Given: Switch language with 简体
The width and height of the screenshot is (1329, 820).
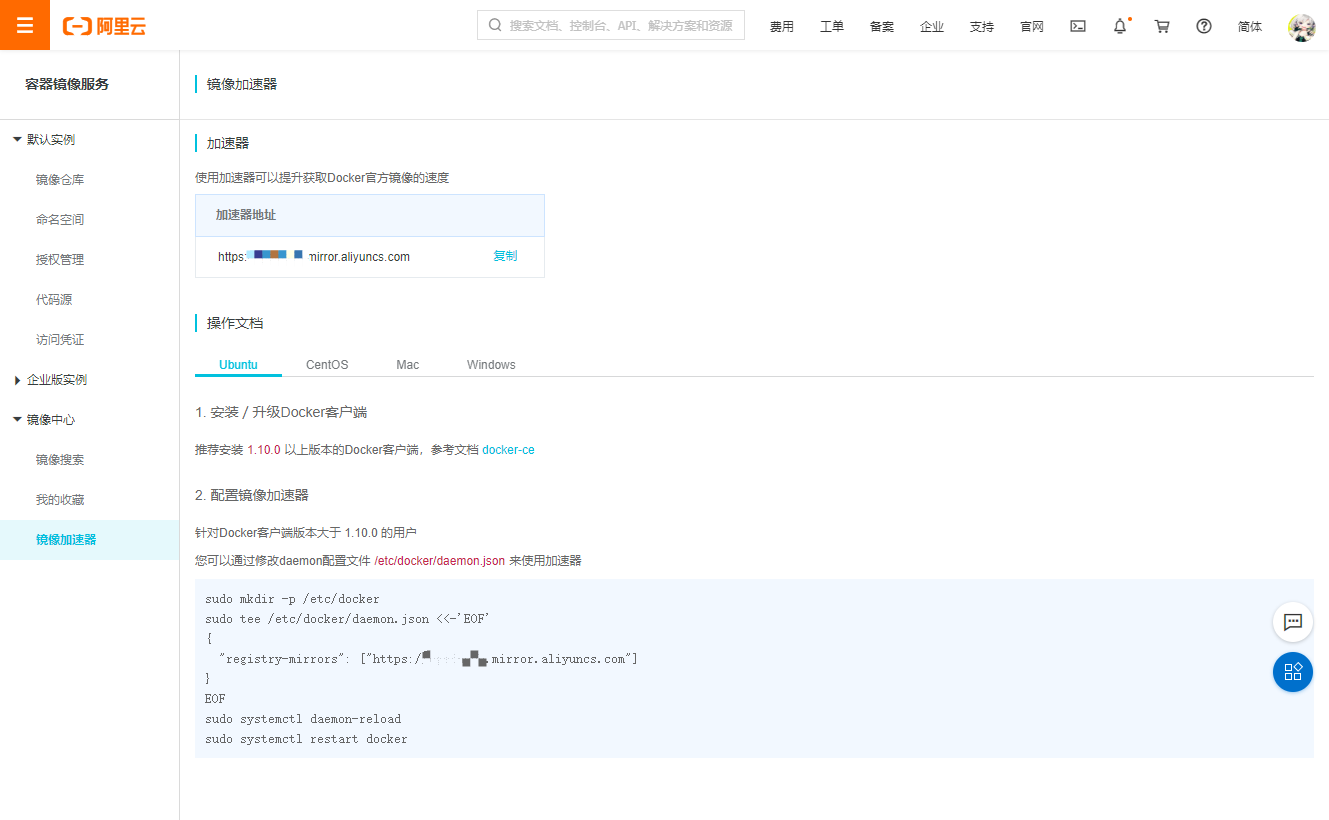Looking at the screenshot, I should click(x=1250, y=27).
